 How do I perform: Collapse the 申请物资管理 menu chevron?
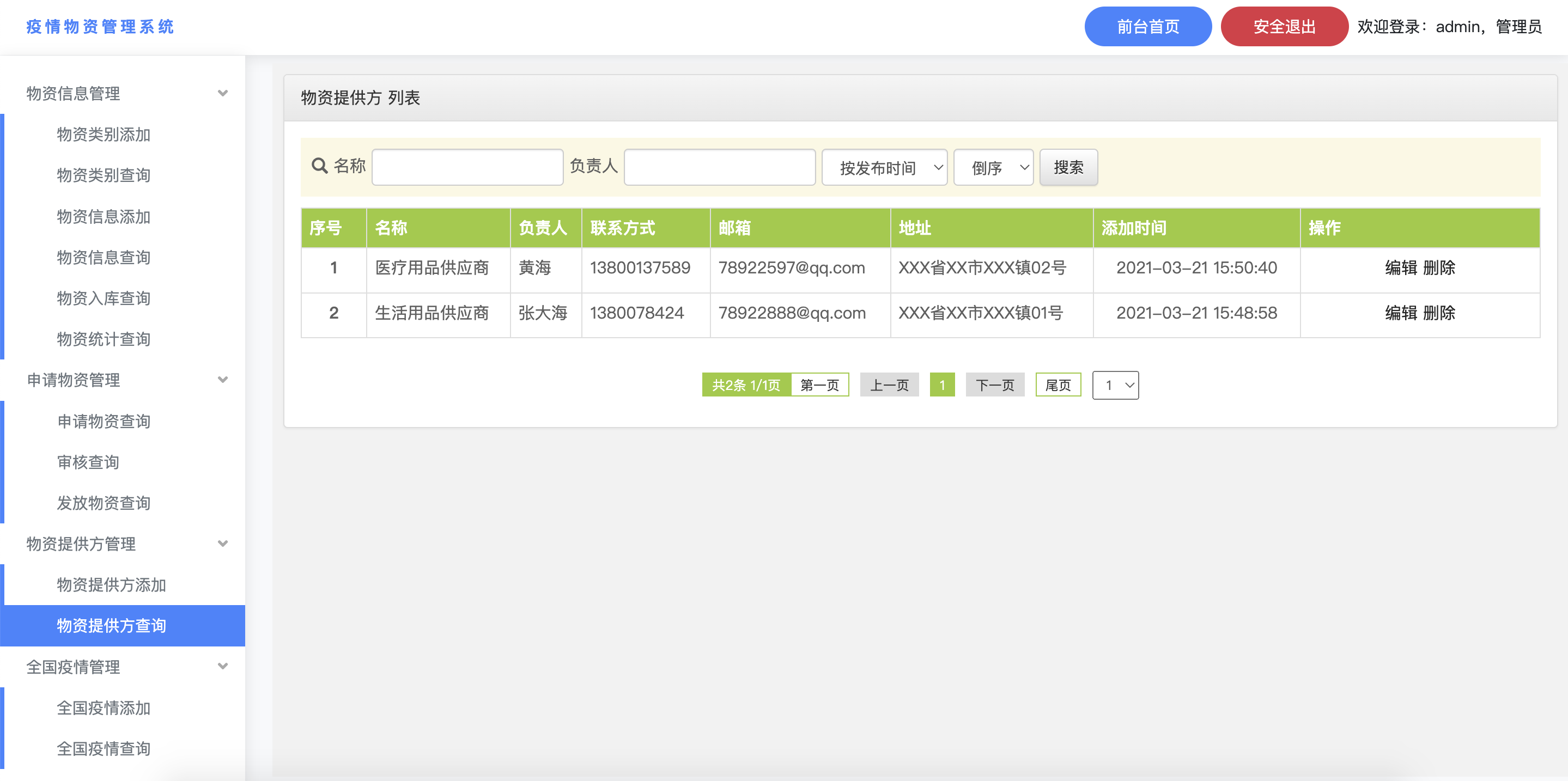223,380
